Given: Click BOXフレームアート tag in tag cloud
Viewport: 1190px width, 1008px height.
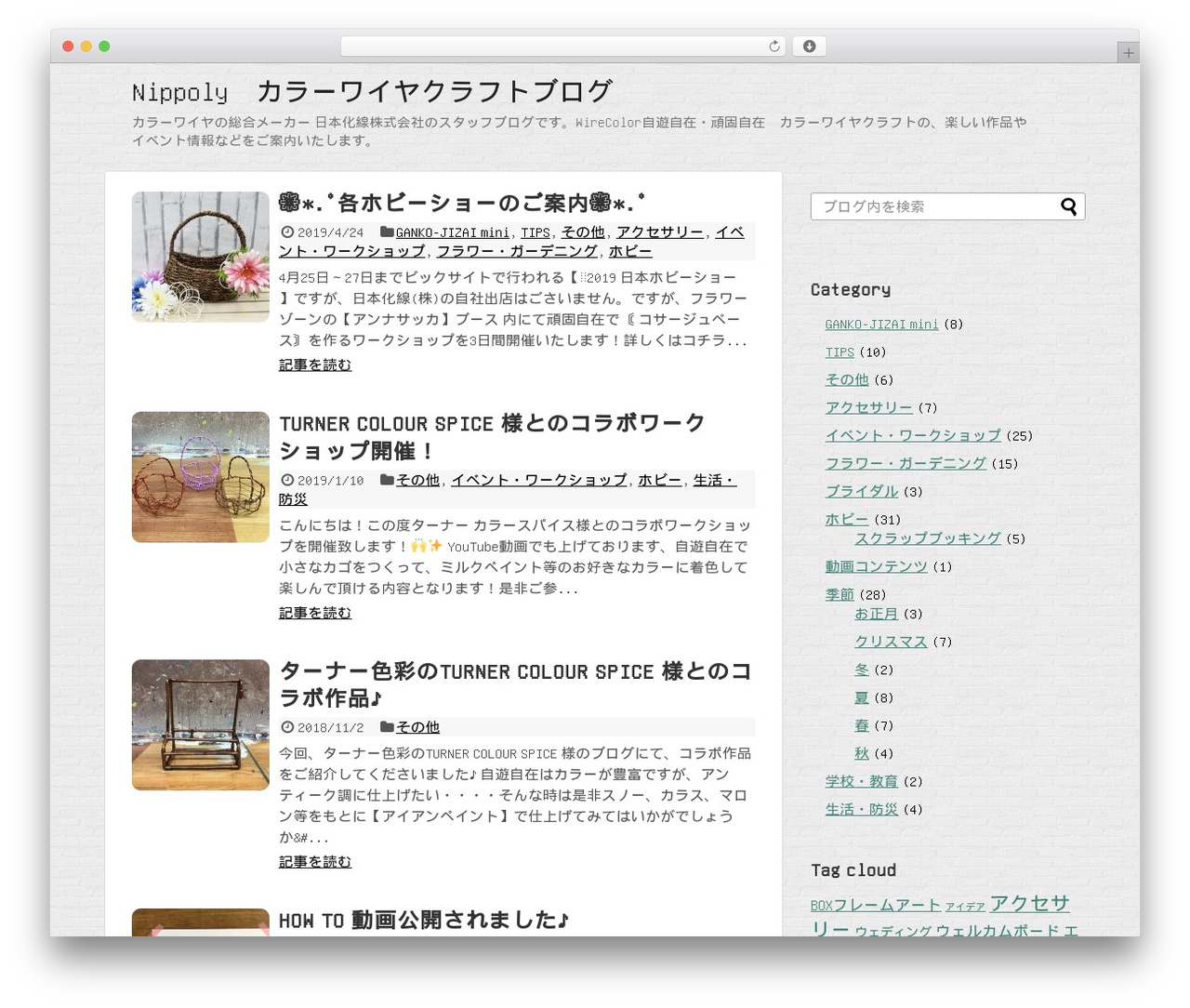Looking at the screenshot, I should (x=876, y=906).
